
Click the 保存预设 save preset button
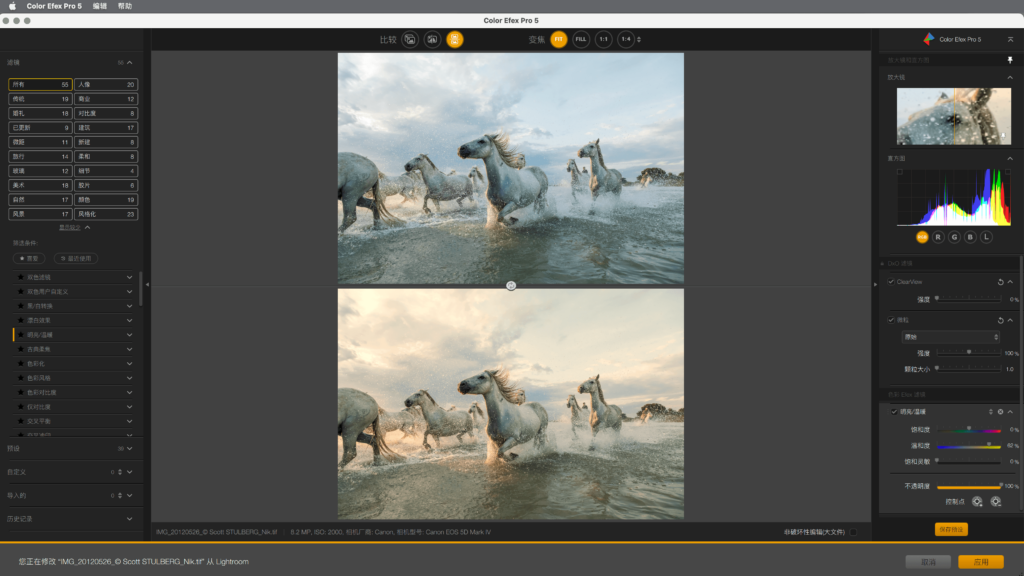coord(951,530)
